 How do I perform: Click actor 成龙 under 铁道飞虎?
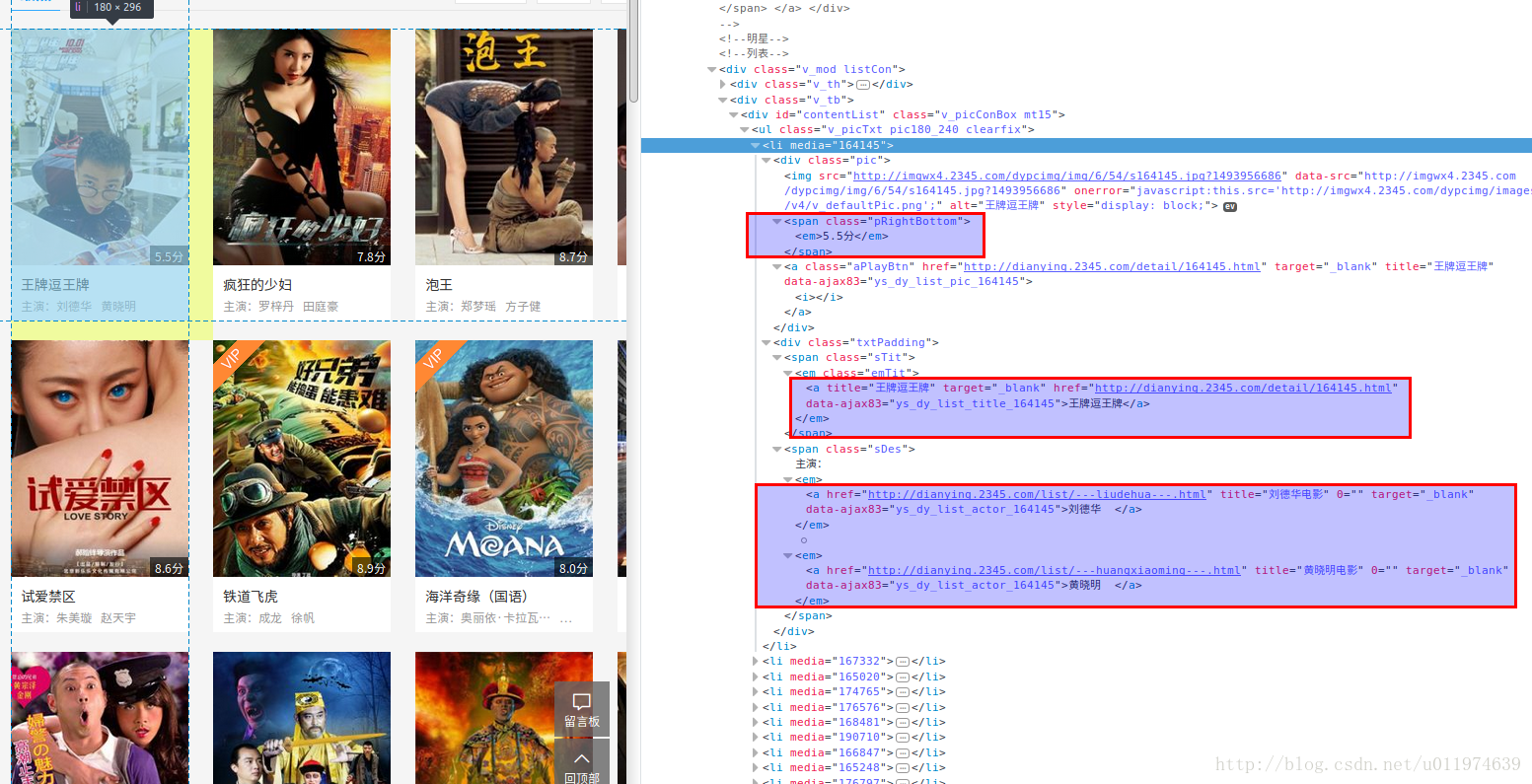point(270,618)
